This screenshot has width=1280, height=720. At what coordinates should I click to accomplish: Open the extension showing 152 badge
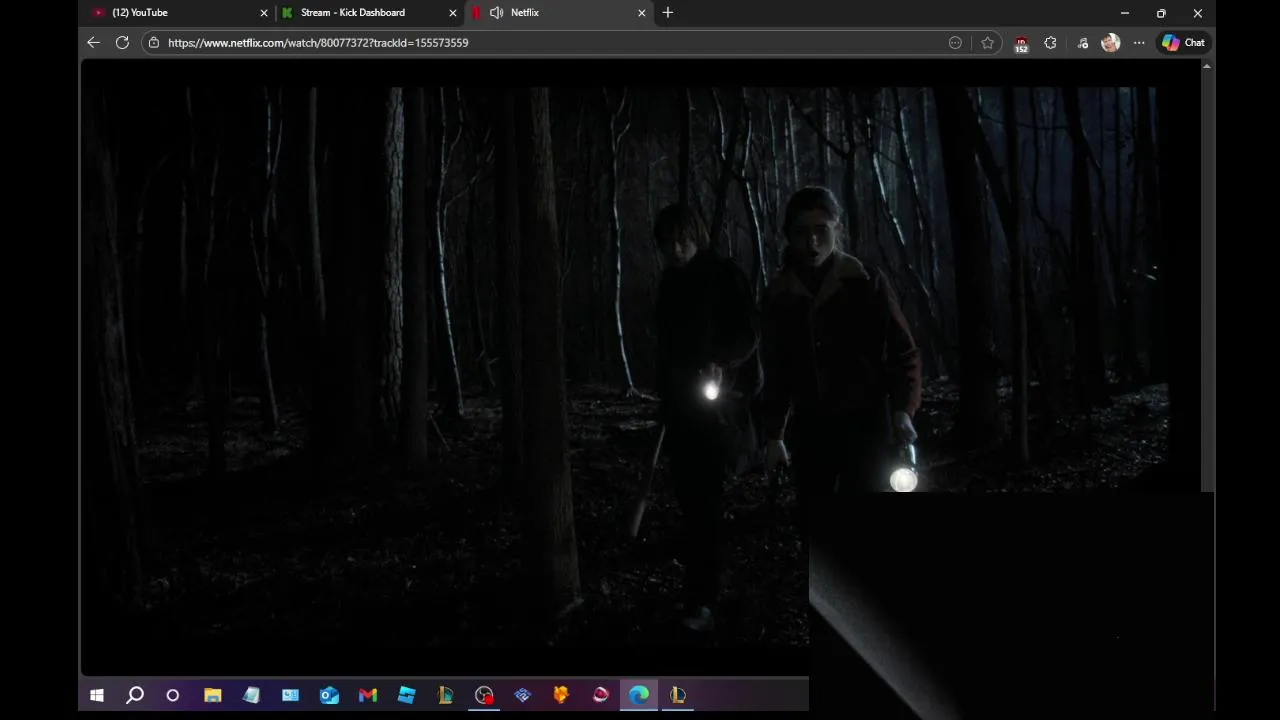[1021, 43]
